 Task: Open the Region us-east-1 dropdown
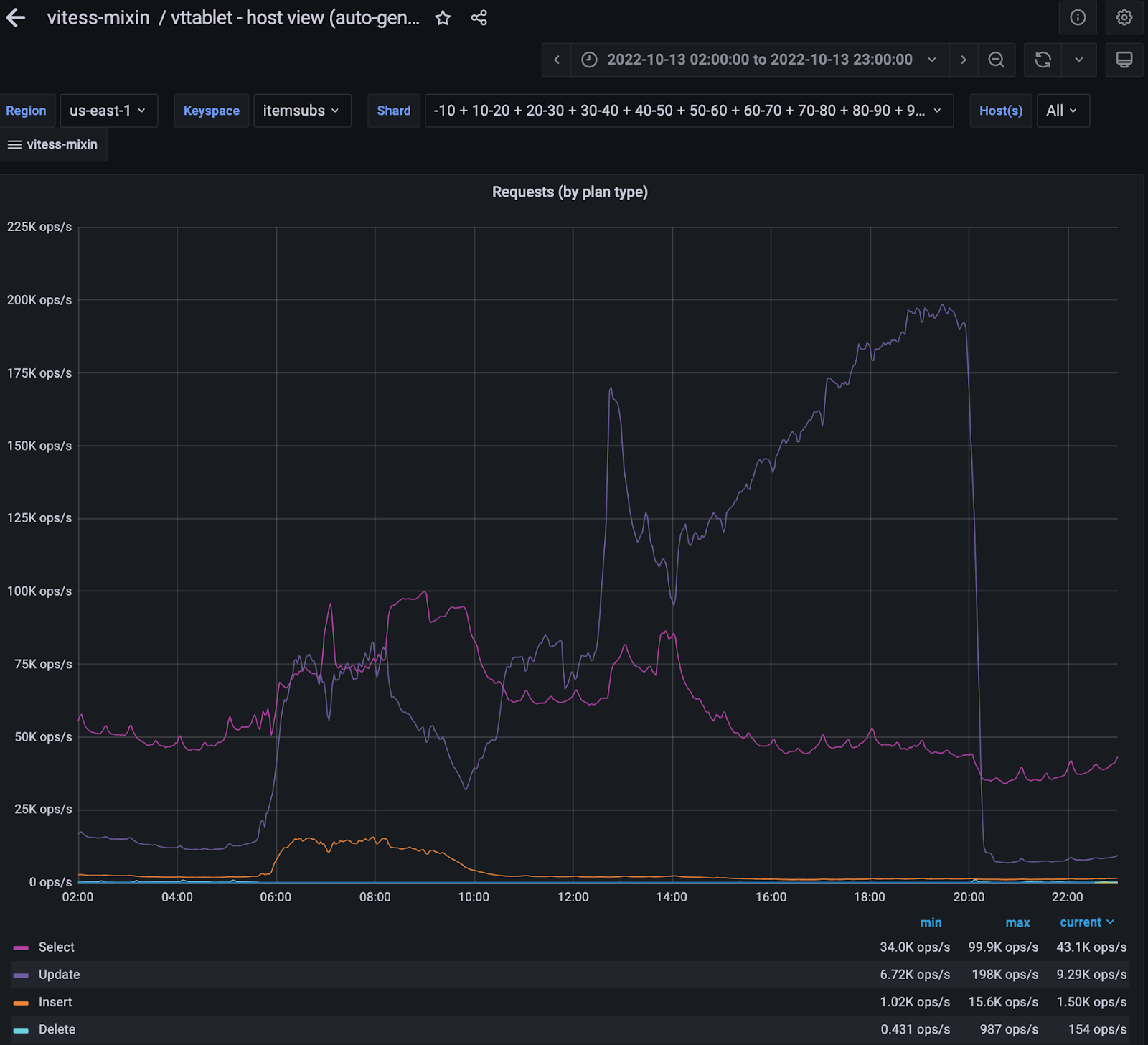[108, 111]
